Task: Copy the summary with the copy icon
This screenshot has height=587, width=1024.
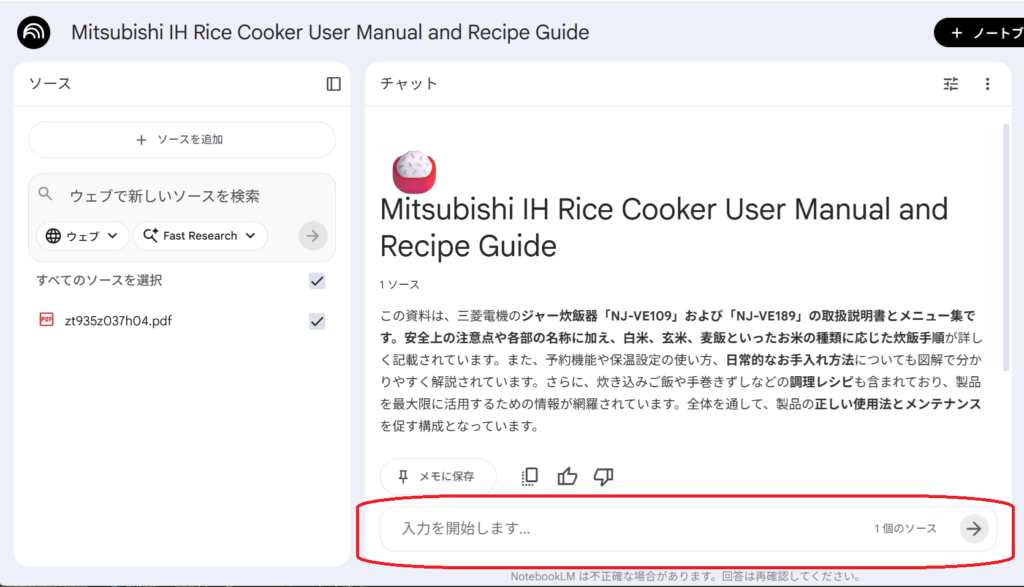Action: (530, 477)
